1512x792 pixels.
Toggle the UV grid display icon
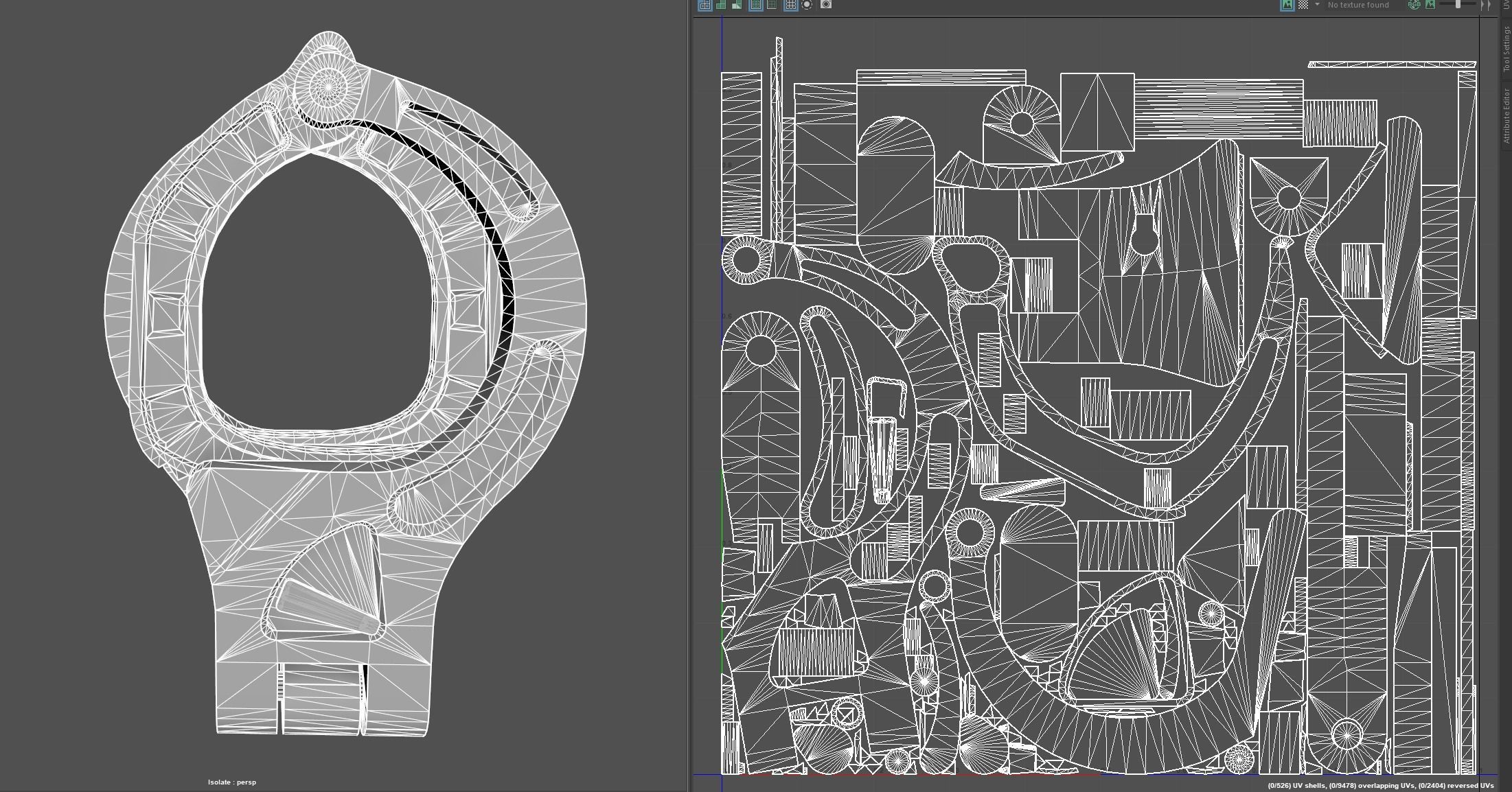click(x=790, y=5)
